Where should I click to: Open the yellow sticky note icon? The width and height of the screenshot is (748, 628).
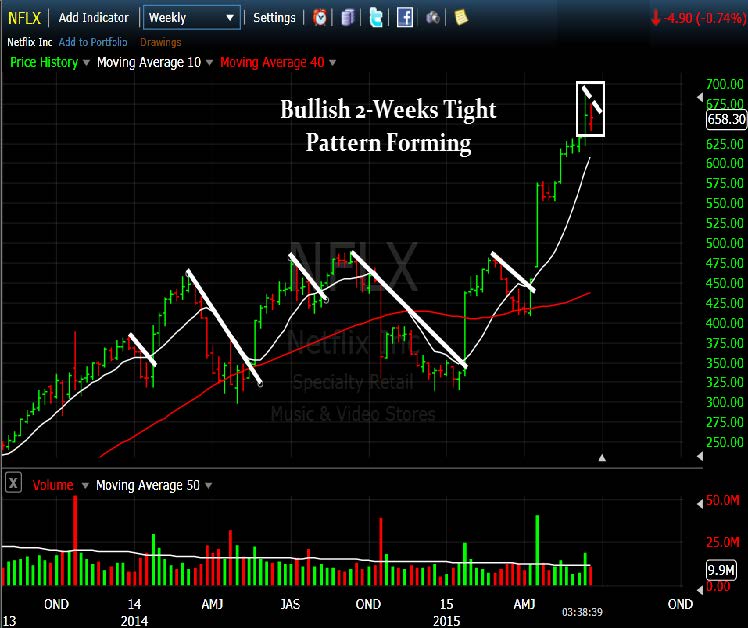tap(461, 18)
